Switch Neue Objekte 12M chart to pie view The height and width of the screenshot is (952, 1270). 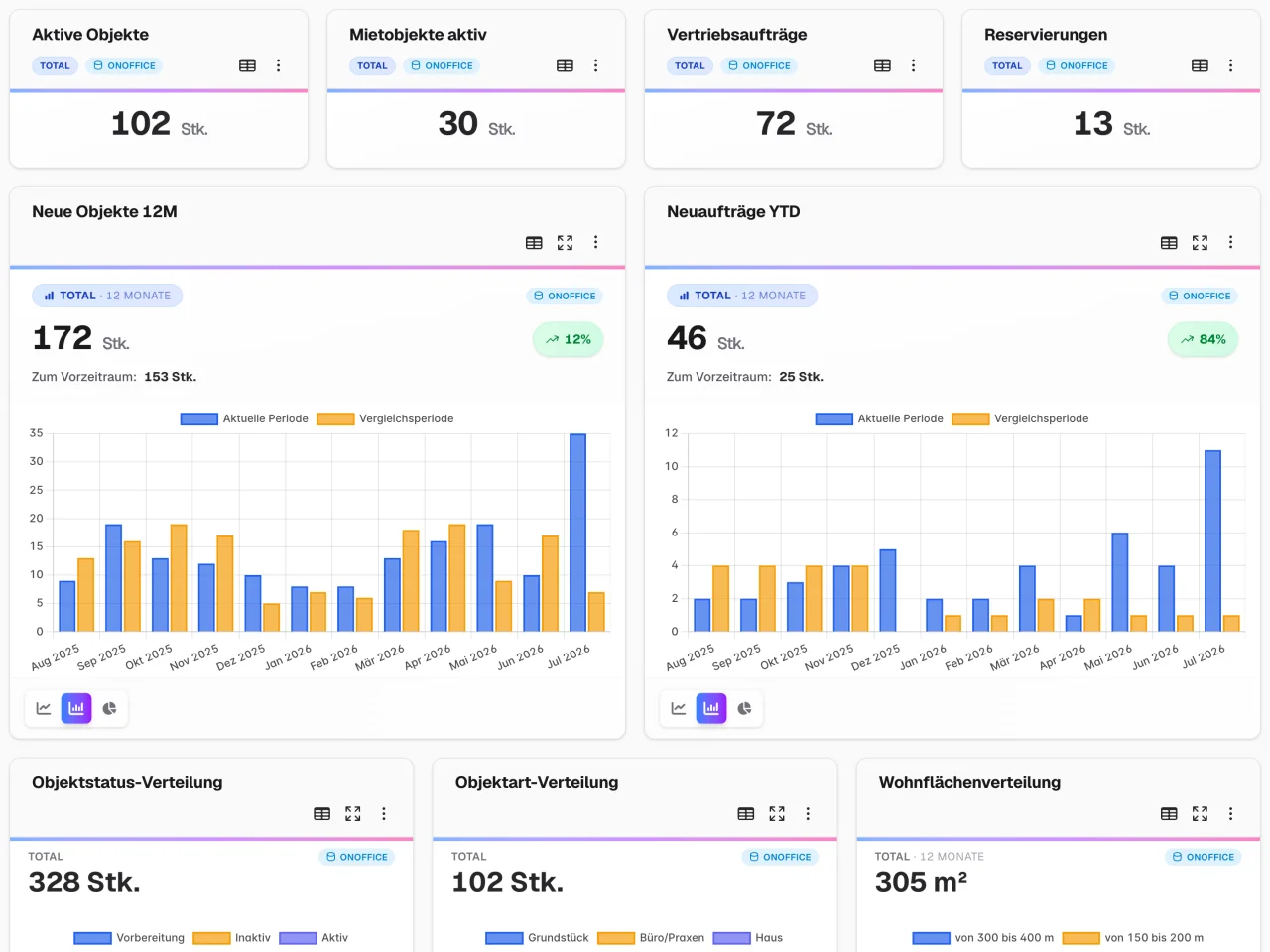tap(109, 708)
